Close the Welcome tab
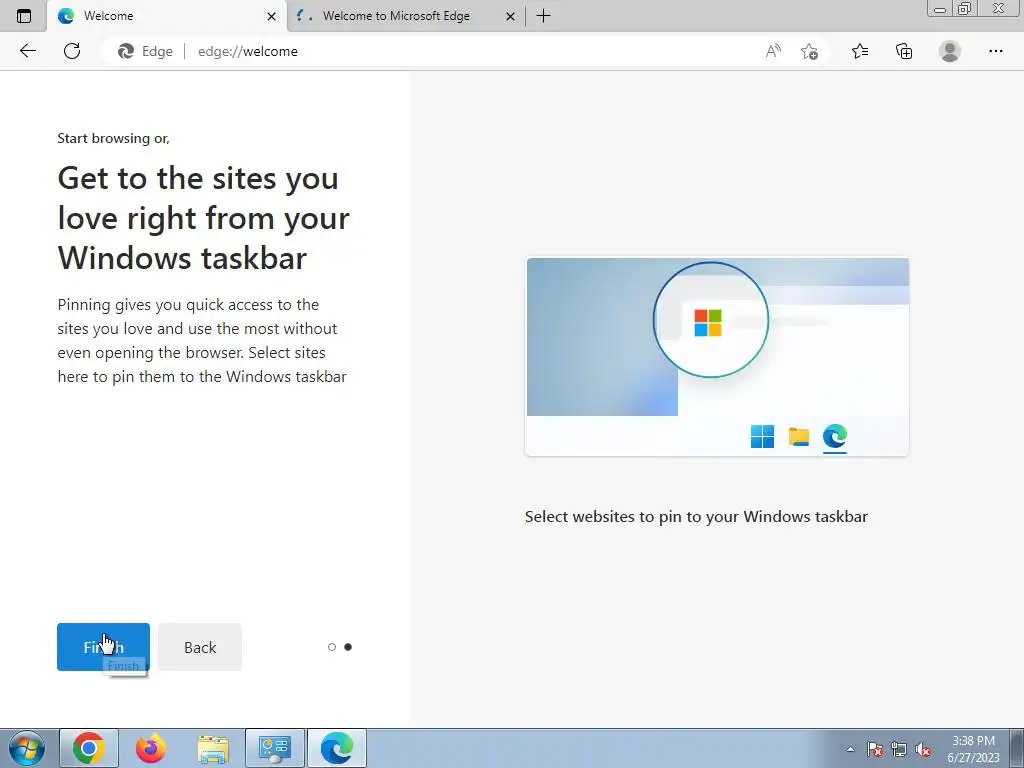The height and width of the screenshot is (768, 1024). coord(272,16)
